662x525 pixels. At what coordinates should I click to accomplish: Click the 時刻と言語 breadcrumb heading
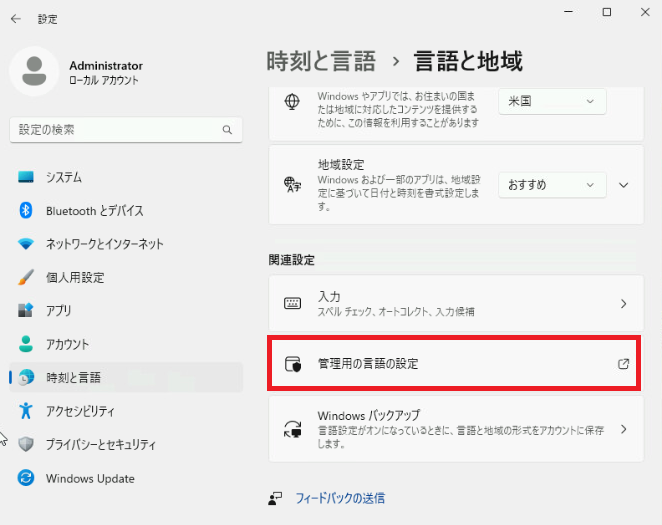(321, 61)
